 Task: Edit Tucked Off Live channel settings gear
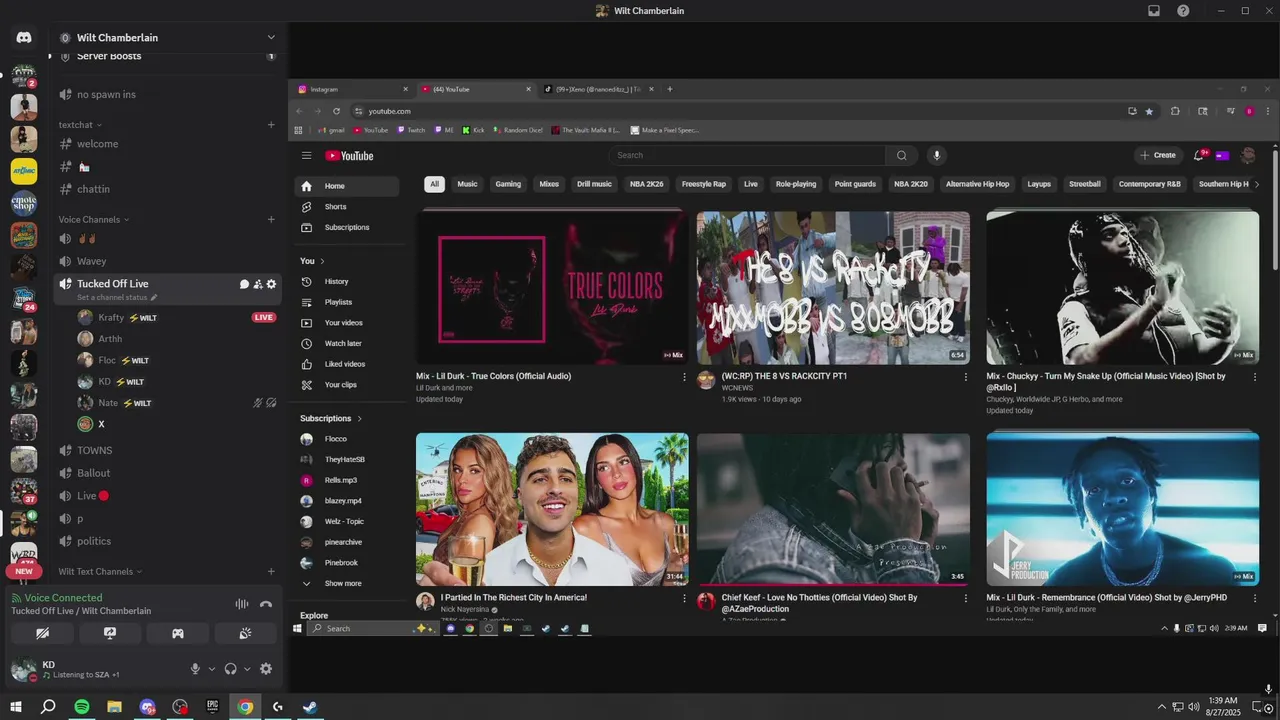click(271, 284)
